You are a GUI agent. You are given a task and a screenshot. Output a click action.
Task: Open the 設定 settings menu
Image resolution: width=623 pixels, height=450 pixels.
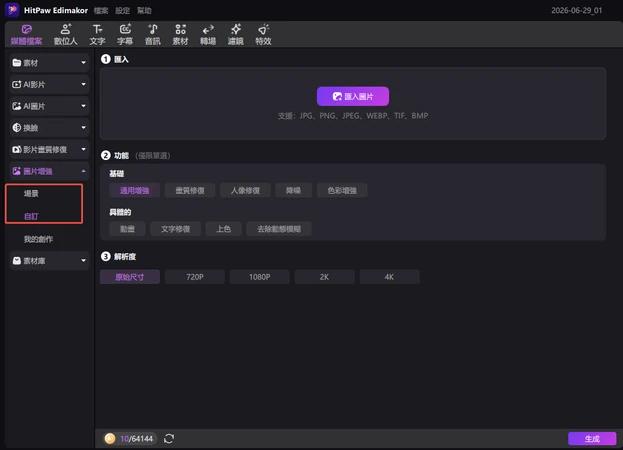pos(122,11)
